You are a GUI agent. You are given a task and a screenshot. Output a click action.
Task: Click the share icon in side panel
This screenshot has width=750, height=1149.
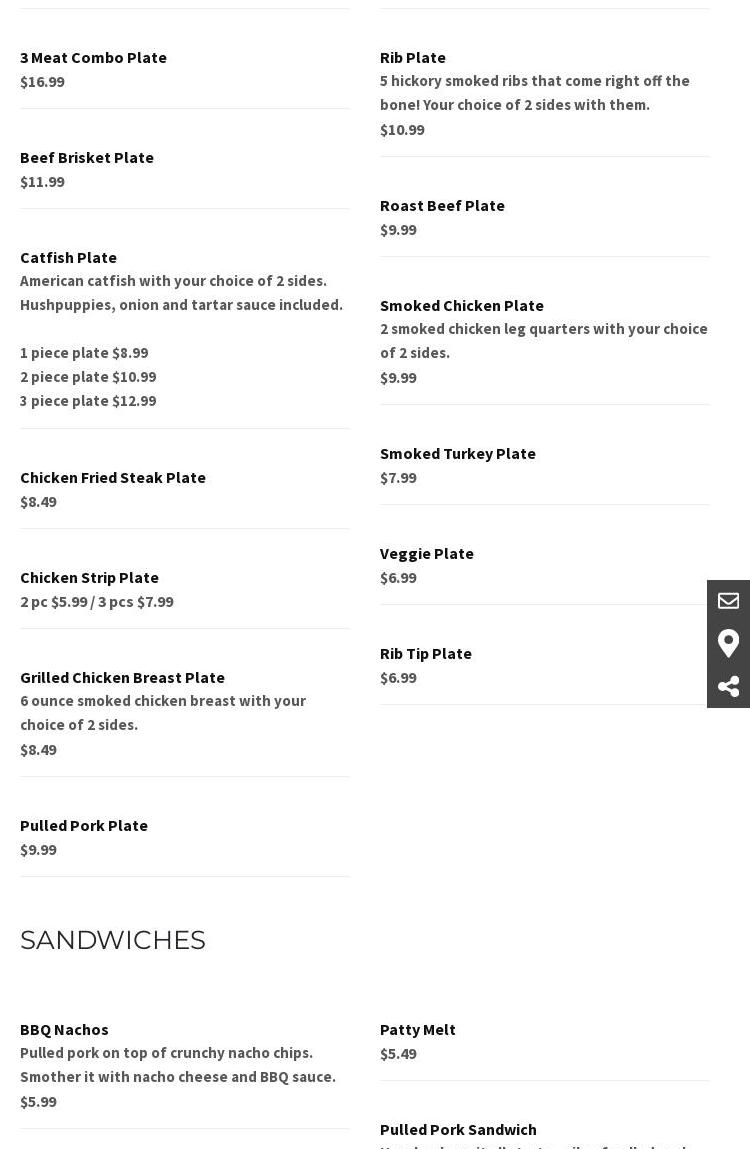click(728, 686)
